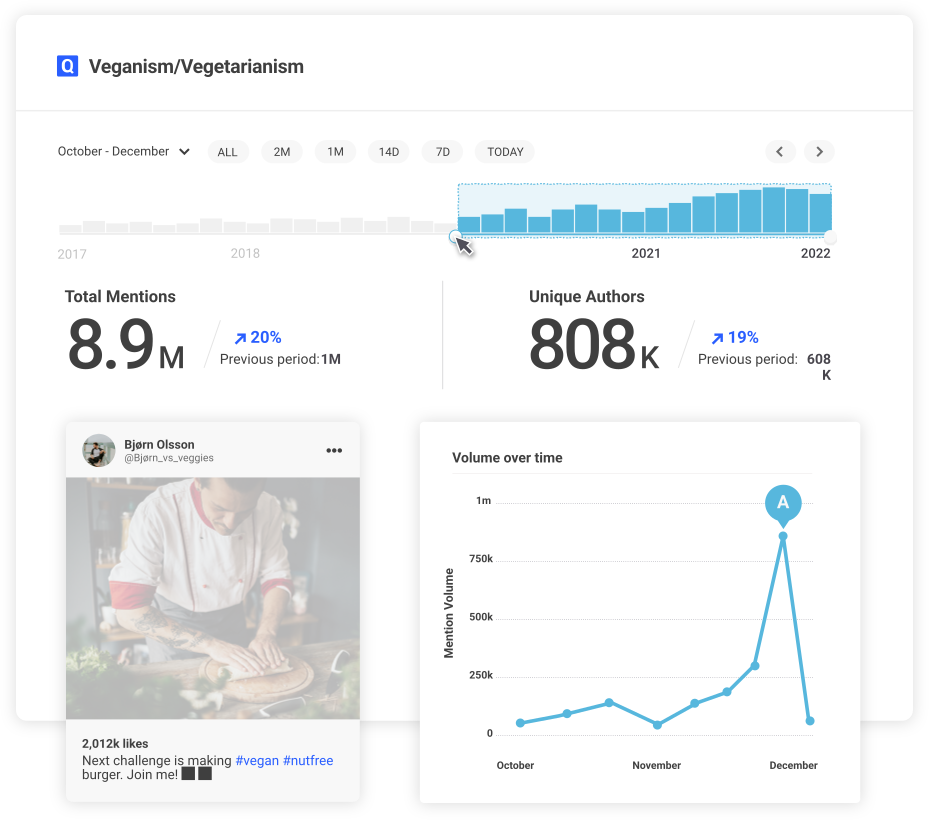Click the 20% mentions increase indicator
The width and height of the screenshot is (929, 820).
point(258,337)
